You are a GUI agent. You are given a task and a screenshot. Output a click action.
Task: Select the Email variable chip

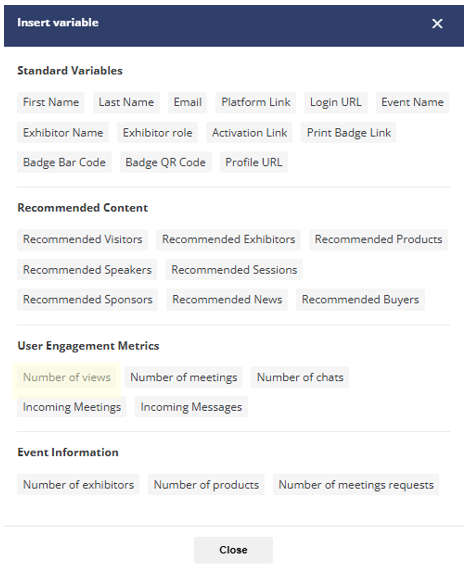[x=187, y=103]
